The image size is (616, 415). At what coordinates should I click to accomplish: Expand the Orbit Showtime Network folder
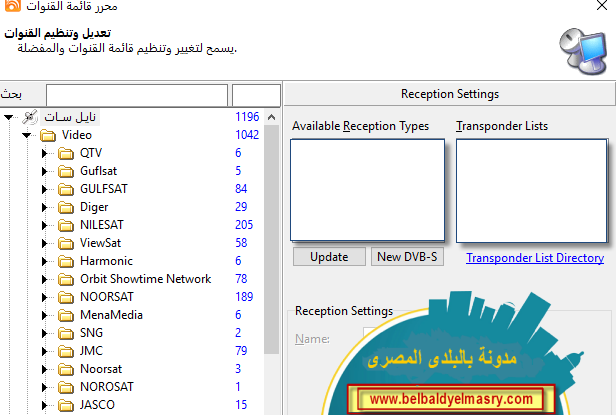point(44,279)
